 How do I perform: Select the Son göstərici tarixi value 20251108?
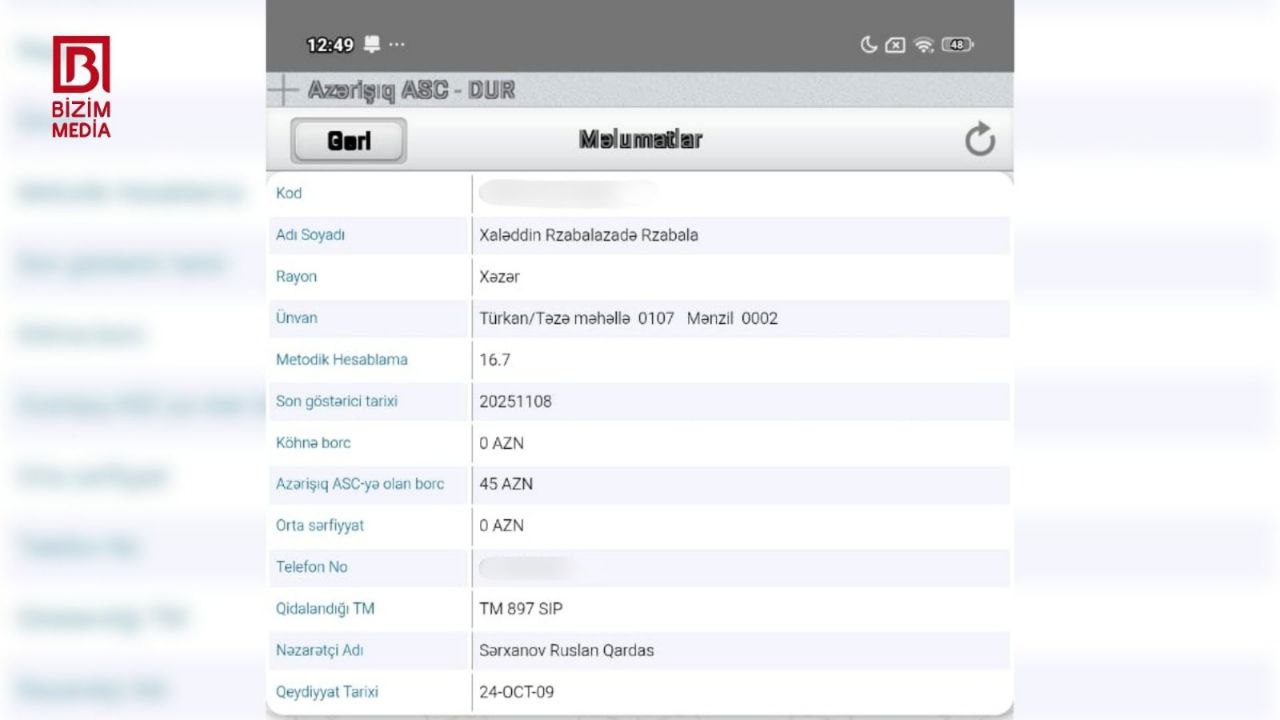[515, 402]
